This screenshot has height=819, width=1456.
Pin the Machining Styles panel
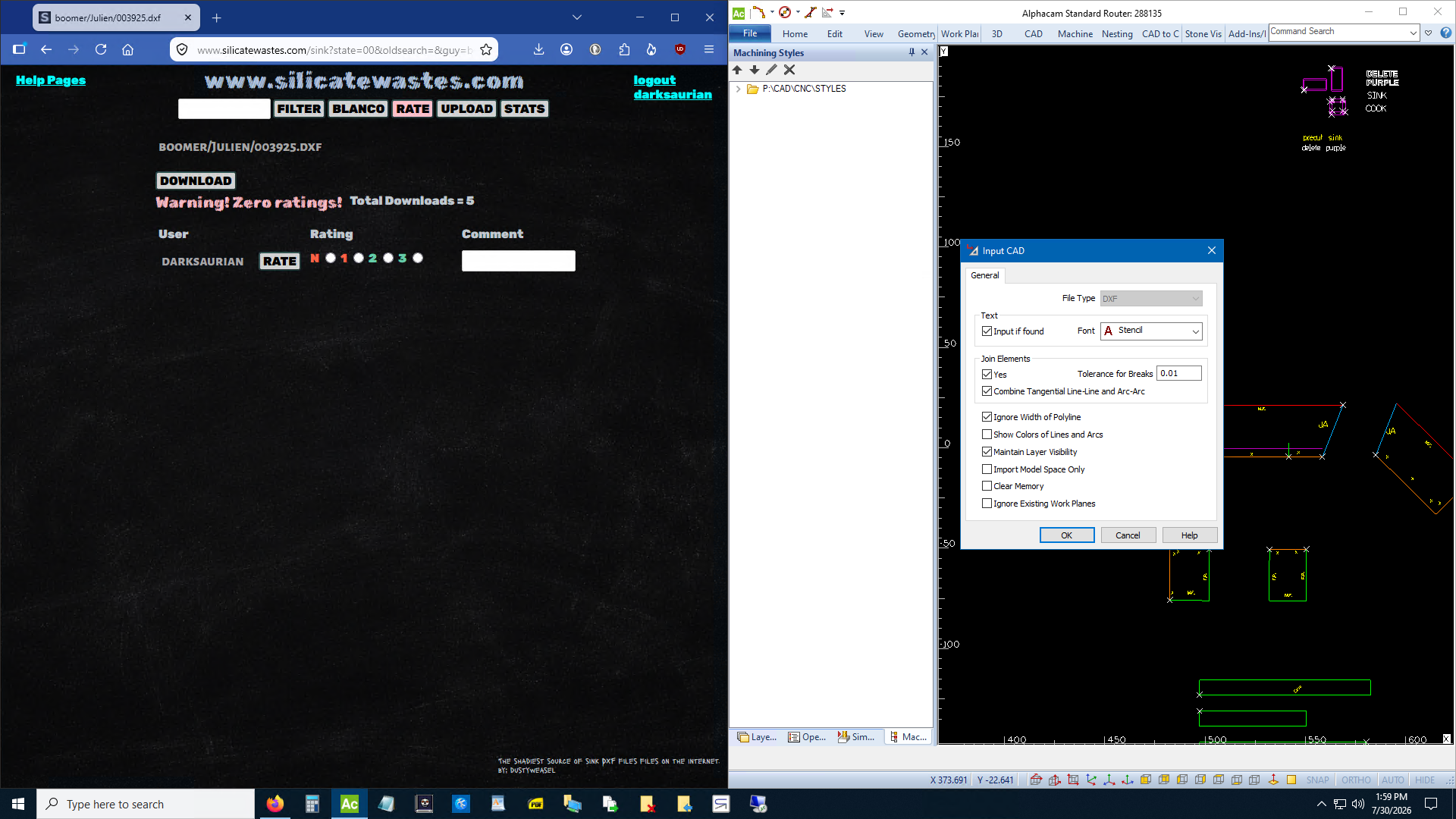coord(912,52)
